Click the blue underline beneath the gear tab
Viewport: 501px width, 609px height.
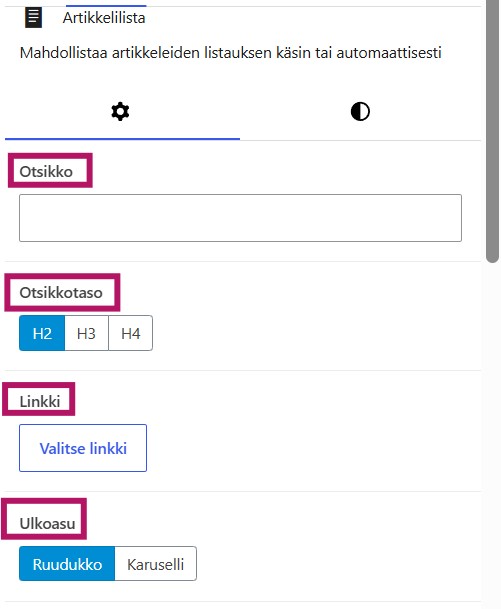(122, 139)
